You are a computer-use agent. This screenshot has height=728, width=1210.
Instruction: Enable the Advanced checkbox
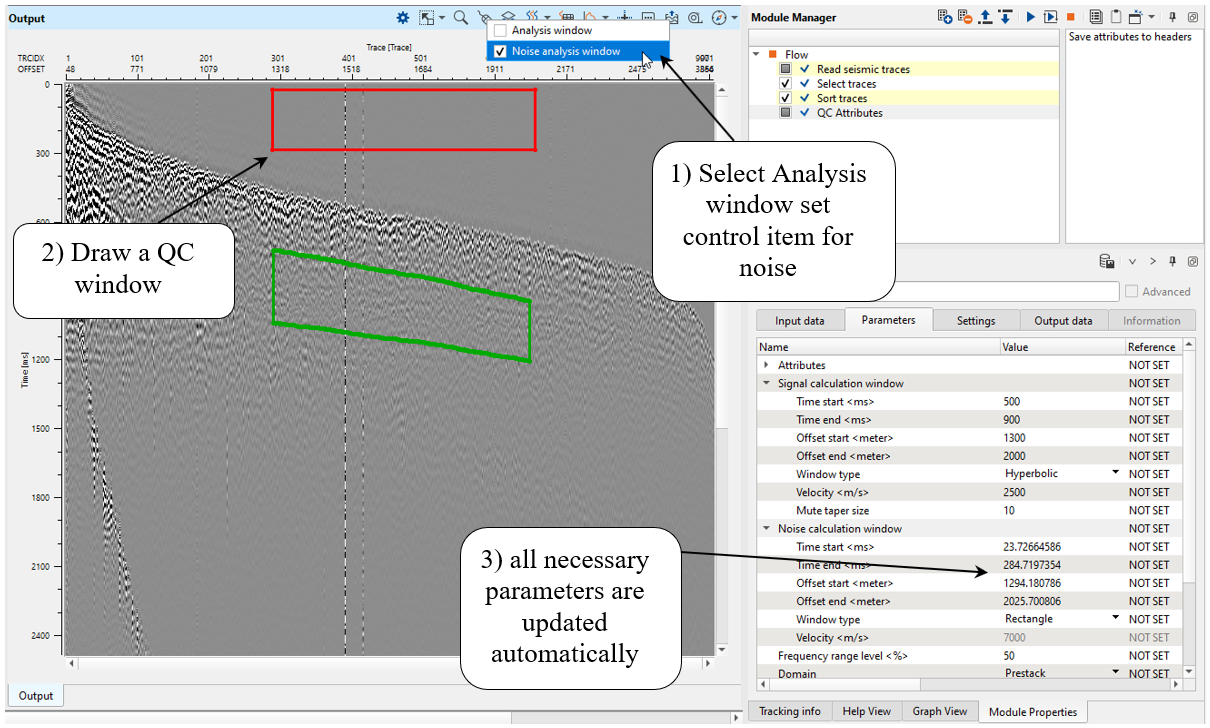(1132, 292)
